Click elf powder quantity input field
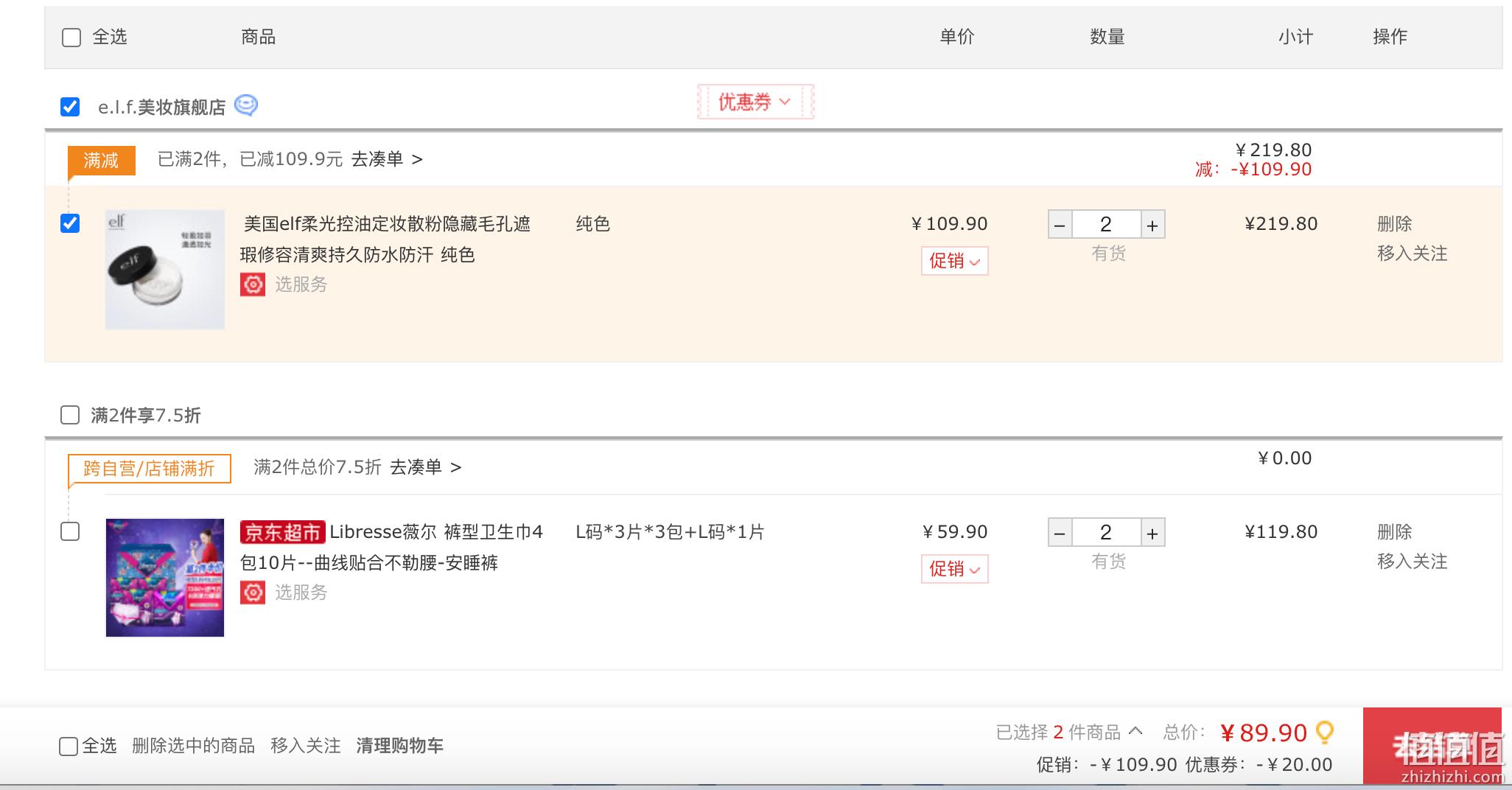 coord(1106,225)
